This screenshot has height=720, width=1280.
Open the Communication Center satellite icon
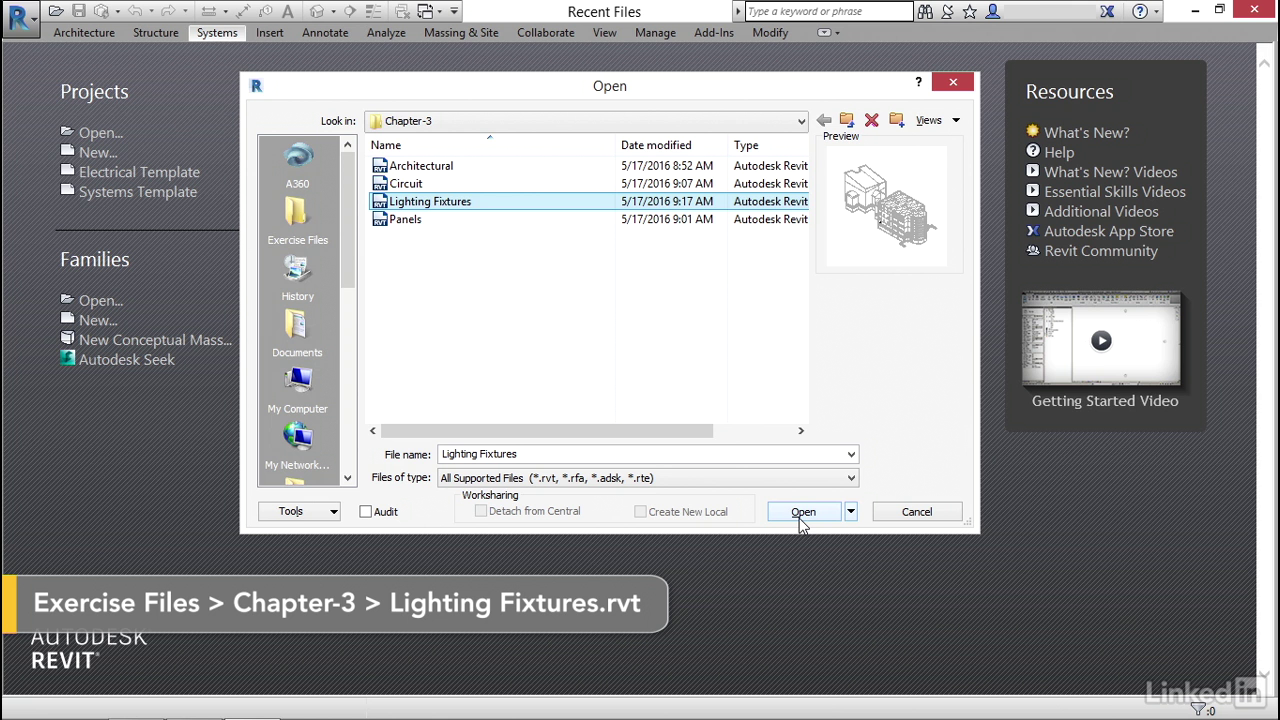click(947, 12)
